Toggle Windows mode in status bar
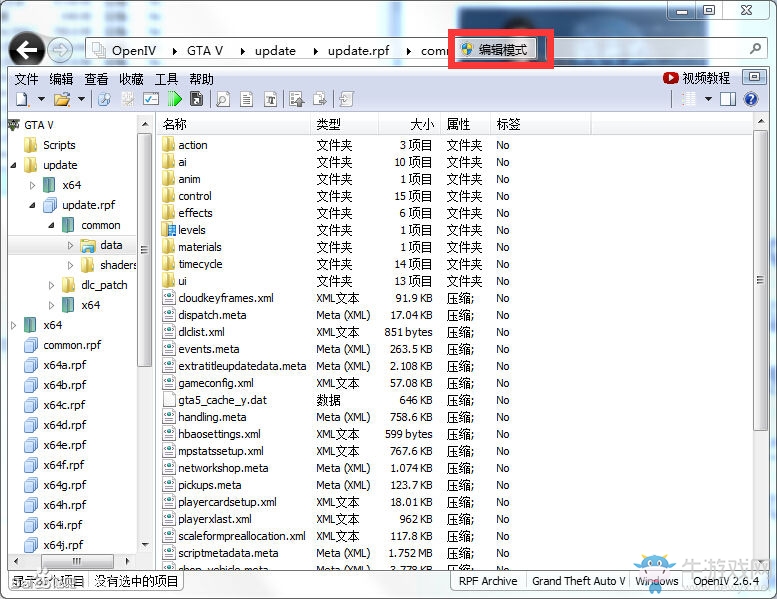Screen dimensions: 777x599 click(656, 581)
